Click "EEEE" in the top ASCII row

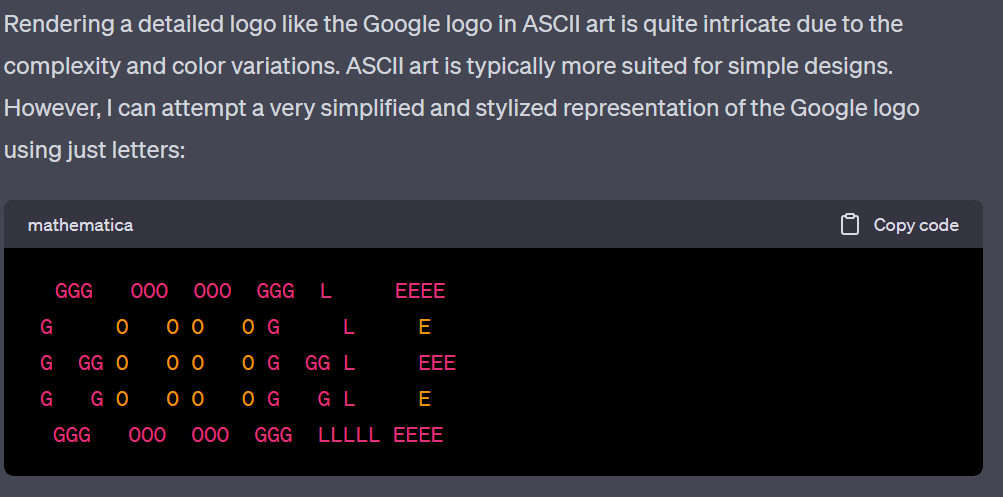tap(420, 292)
